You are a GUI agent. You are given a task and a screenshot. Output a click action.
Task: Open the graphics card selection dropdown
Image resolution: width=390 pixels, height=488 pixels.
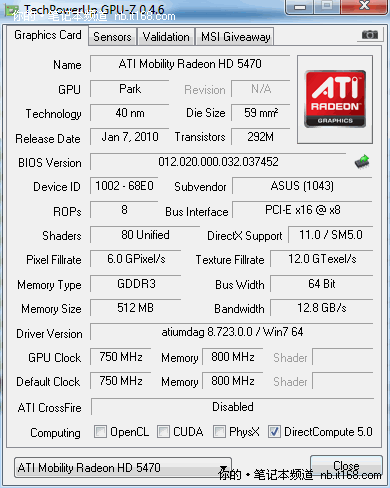(x=123, y=467)
